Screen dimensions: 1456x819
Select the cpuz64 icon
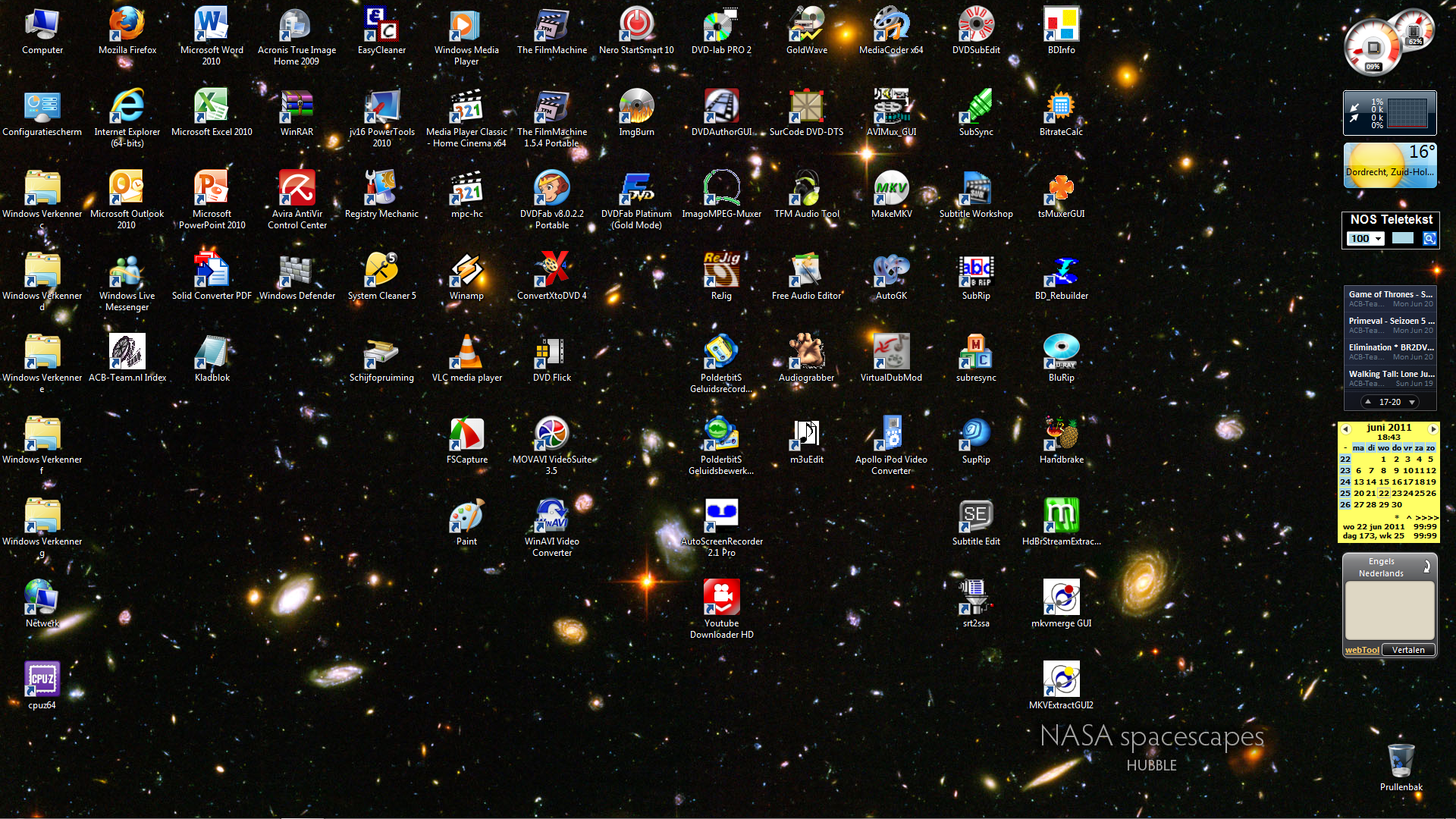(x=42, y=686)
